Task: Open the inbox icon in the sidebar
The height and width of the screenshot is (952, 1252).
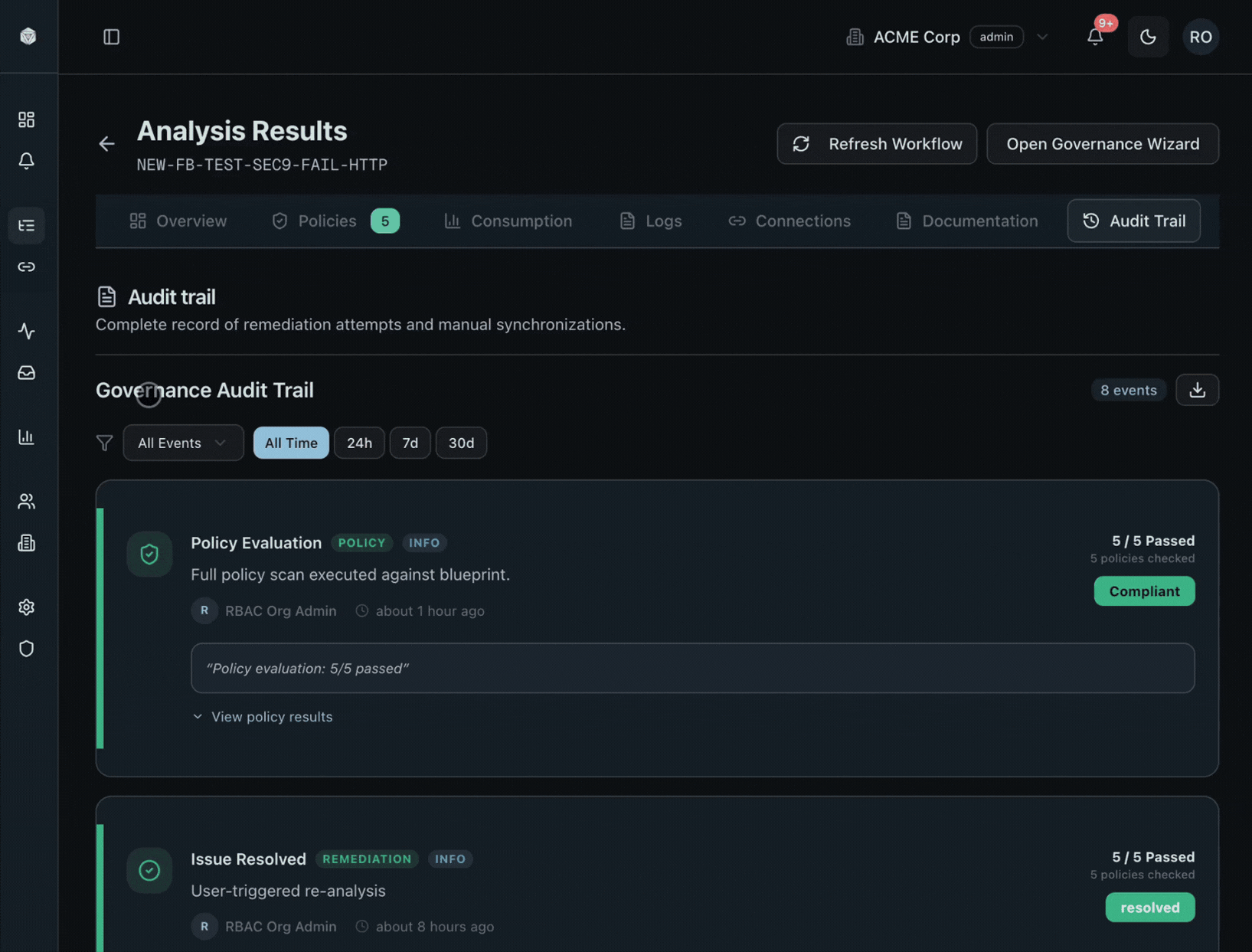Action: (26, 373)
